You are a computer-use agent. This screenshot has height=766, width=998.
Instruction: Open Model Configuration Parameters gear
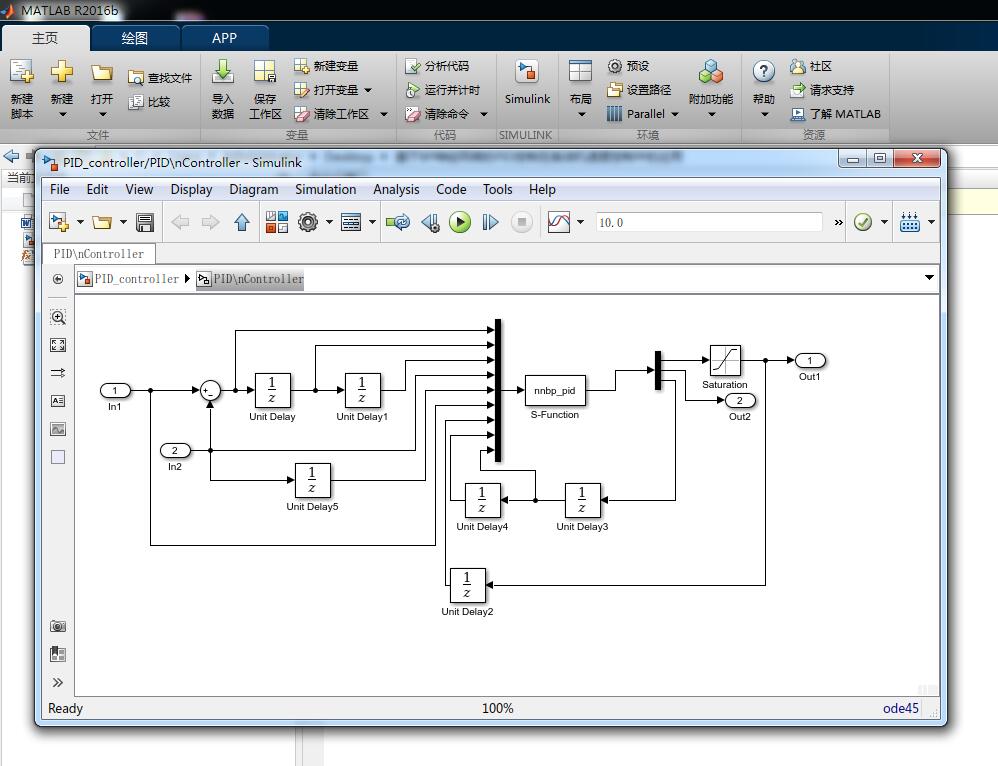coord(308,222)
